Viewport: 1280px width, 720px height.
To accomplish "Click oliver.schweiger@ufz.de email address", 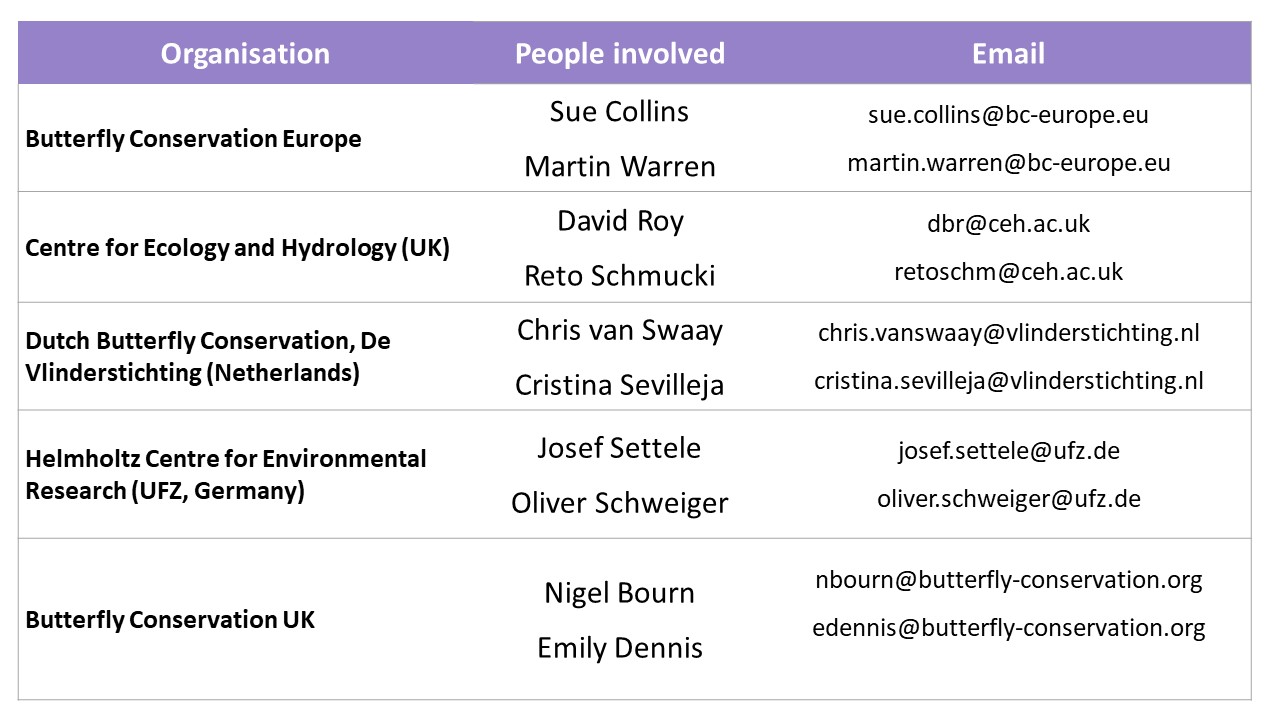I will coord(1008,498).
